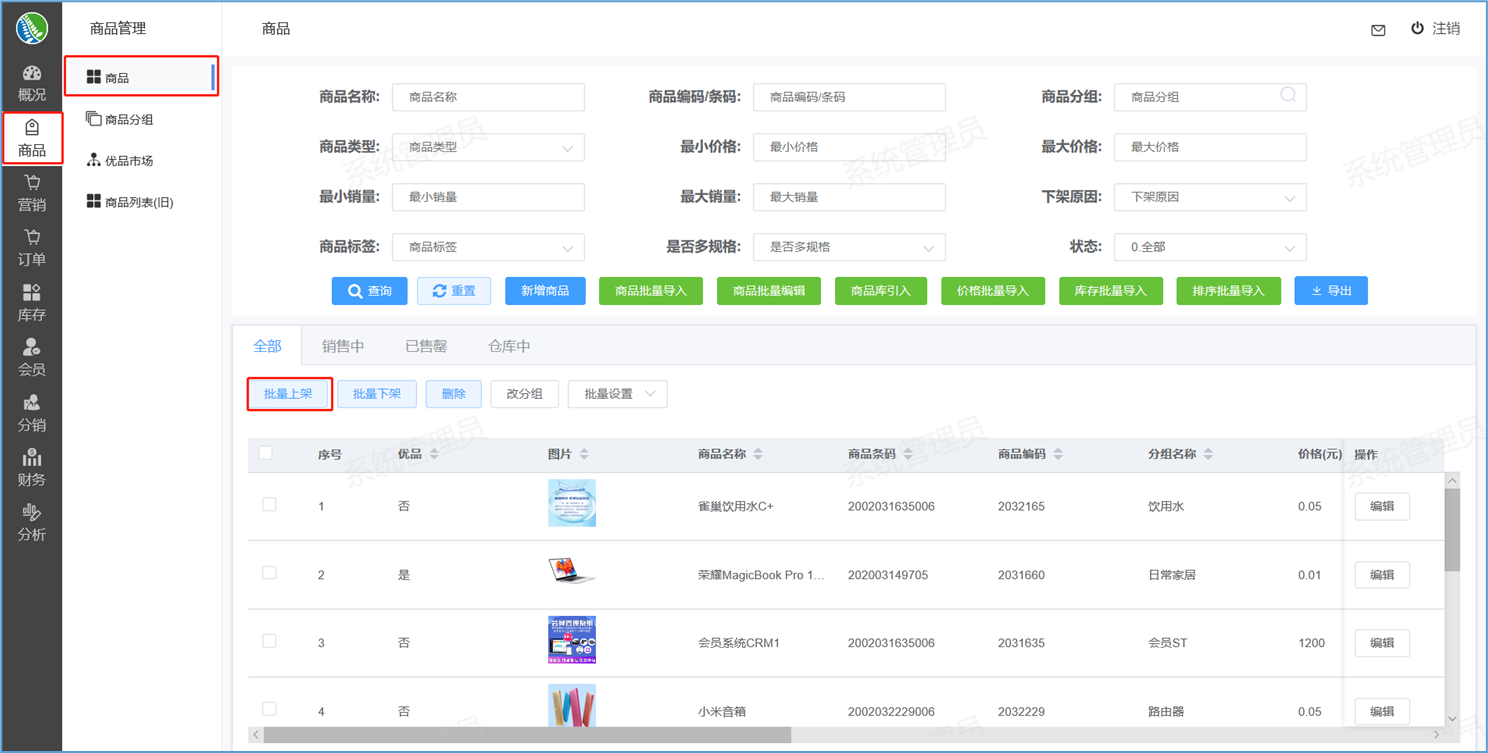1488x753 pixels.
Task: Open 商品分组 in the left menu
Action: coord(129,120)
